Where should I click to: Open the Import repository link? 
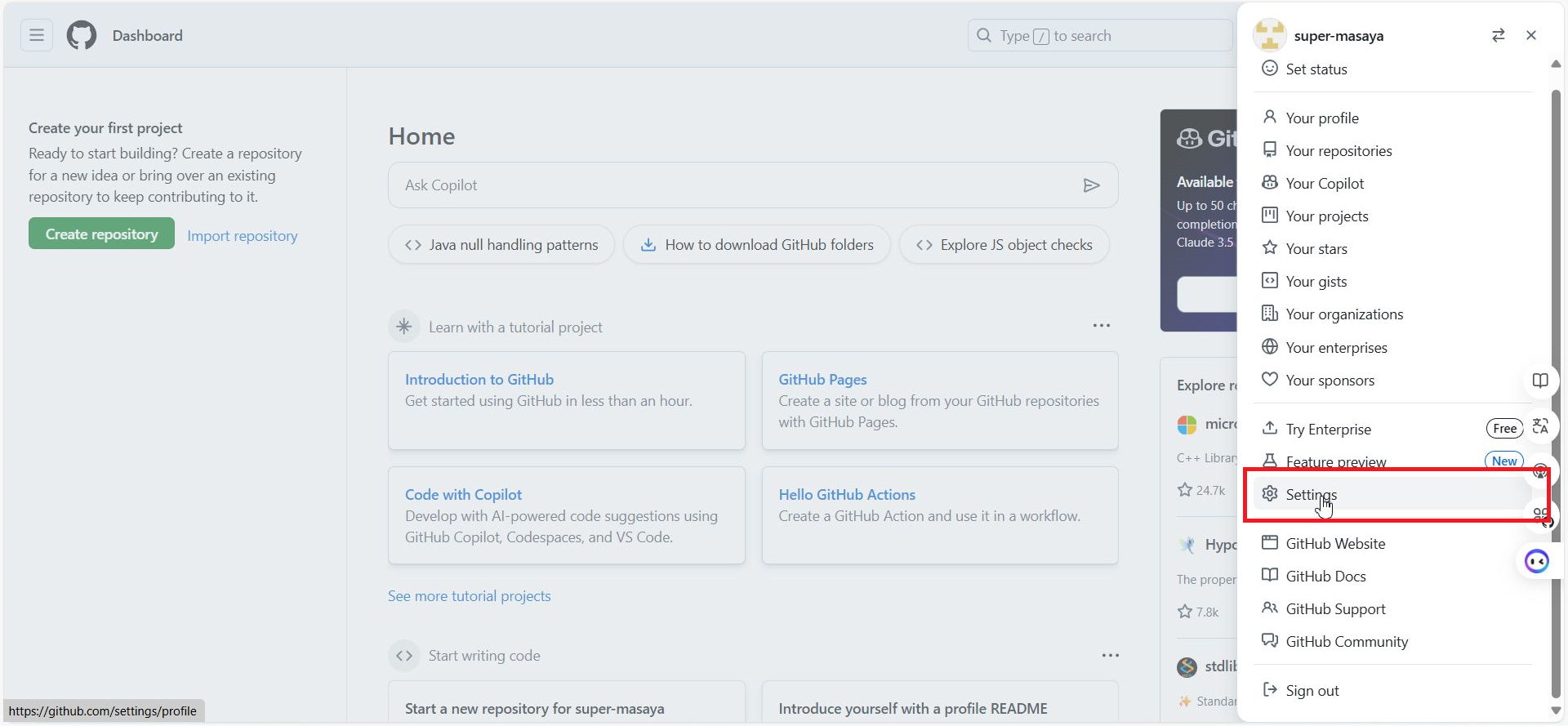243,236
